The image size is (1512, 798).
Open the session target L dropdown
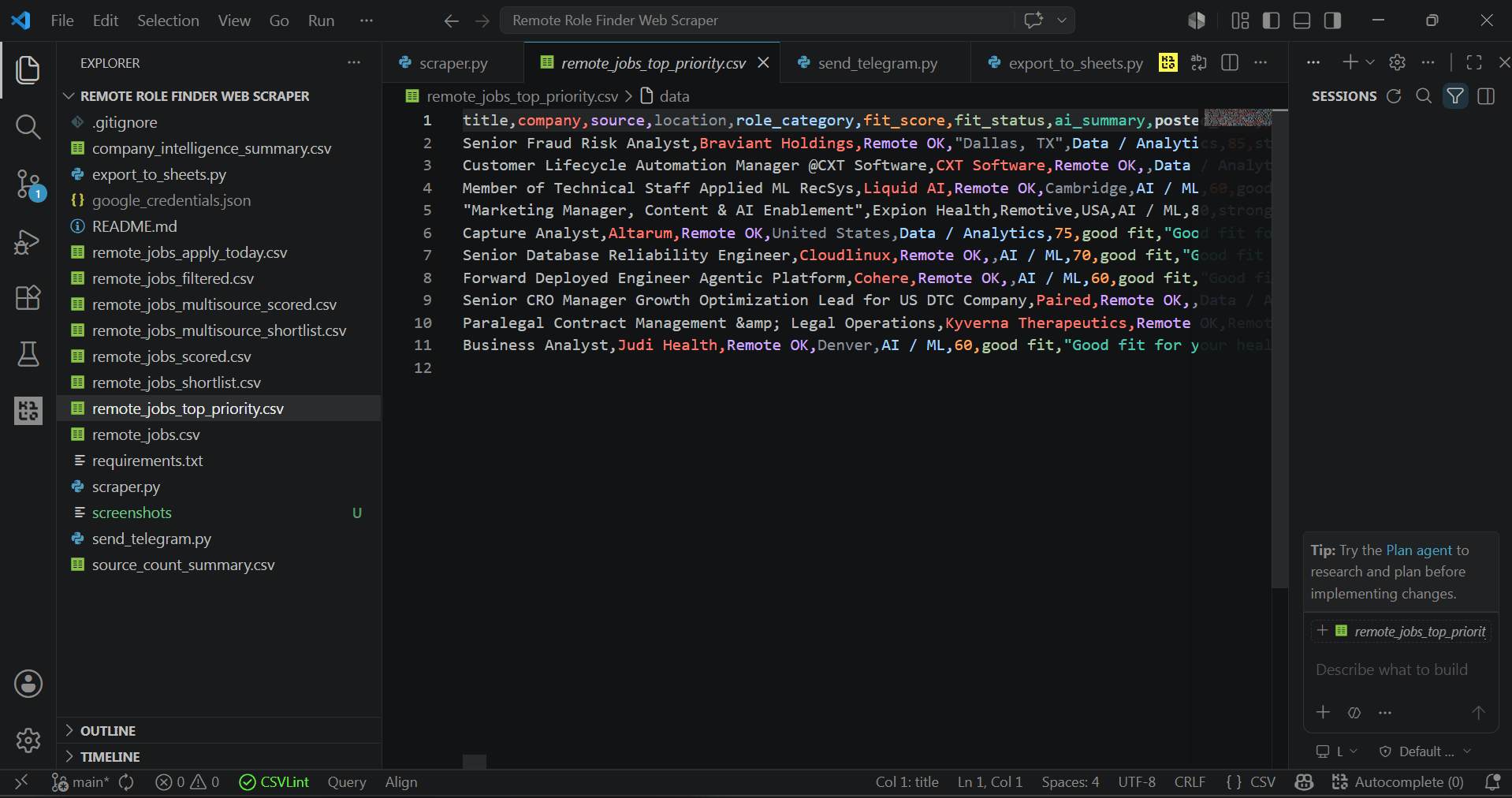click(1337, 751)
